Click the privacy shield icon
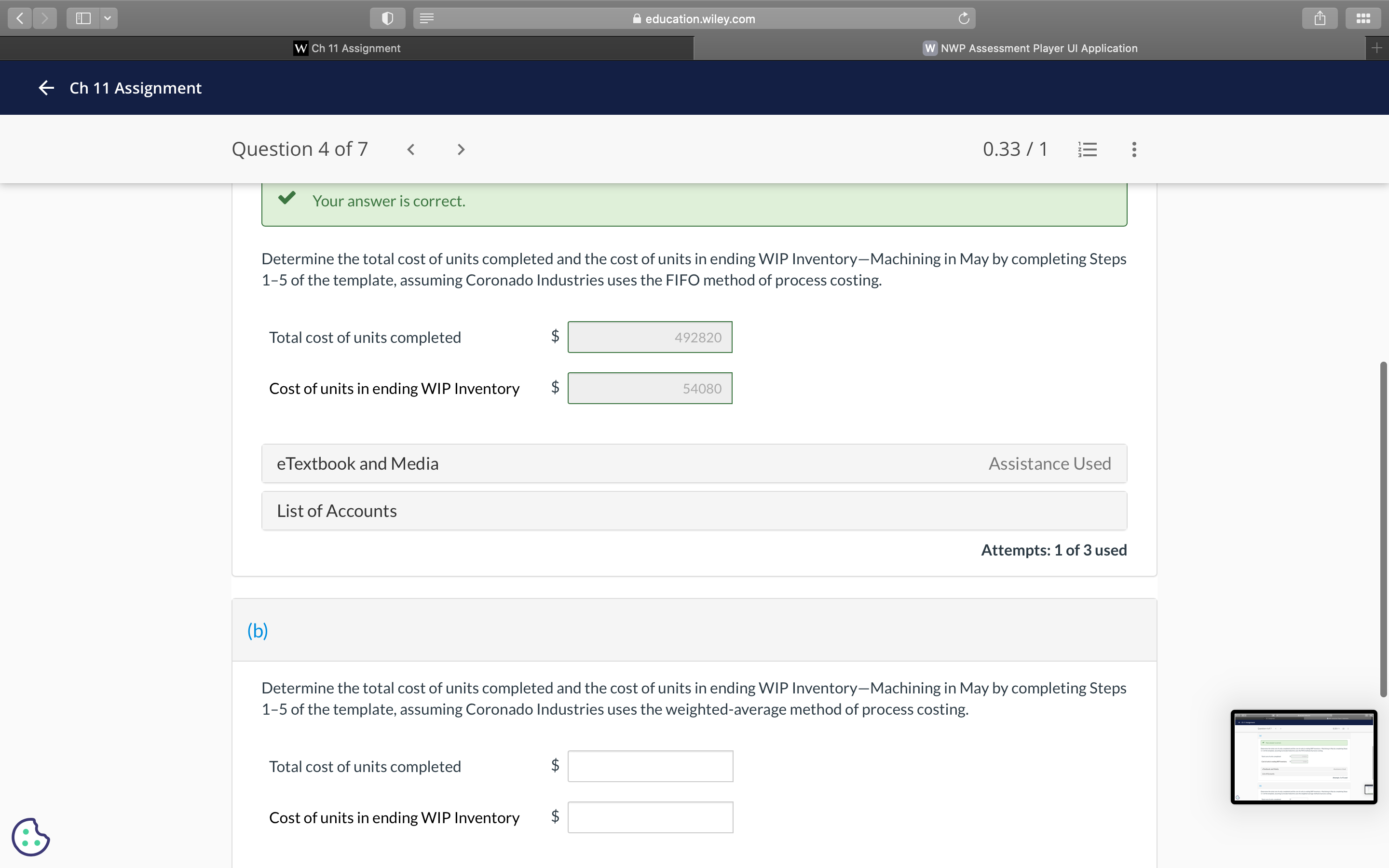The height and width of the screenshot is (868, 1389). tap(387, 18)
